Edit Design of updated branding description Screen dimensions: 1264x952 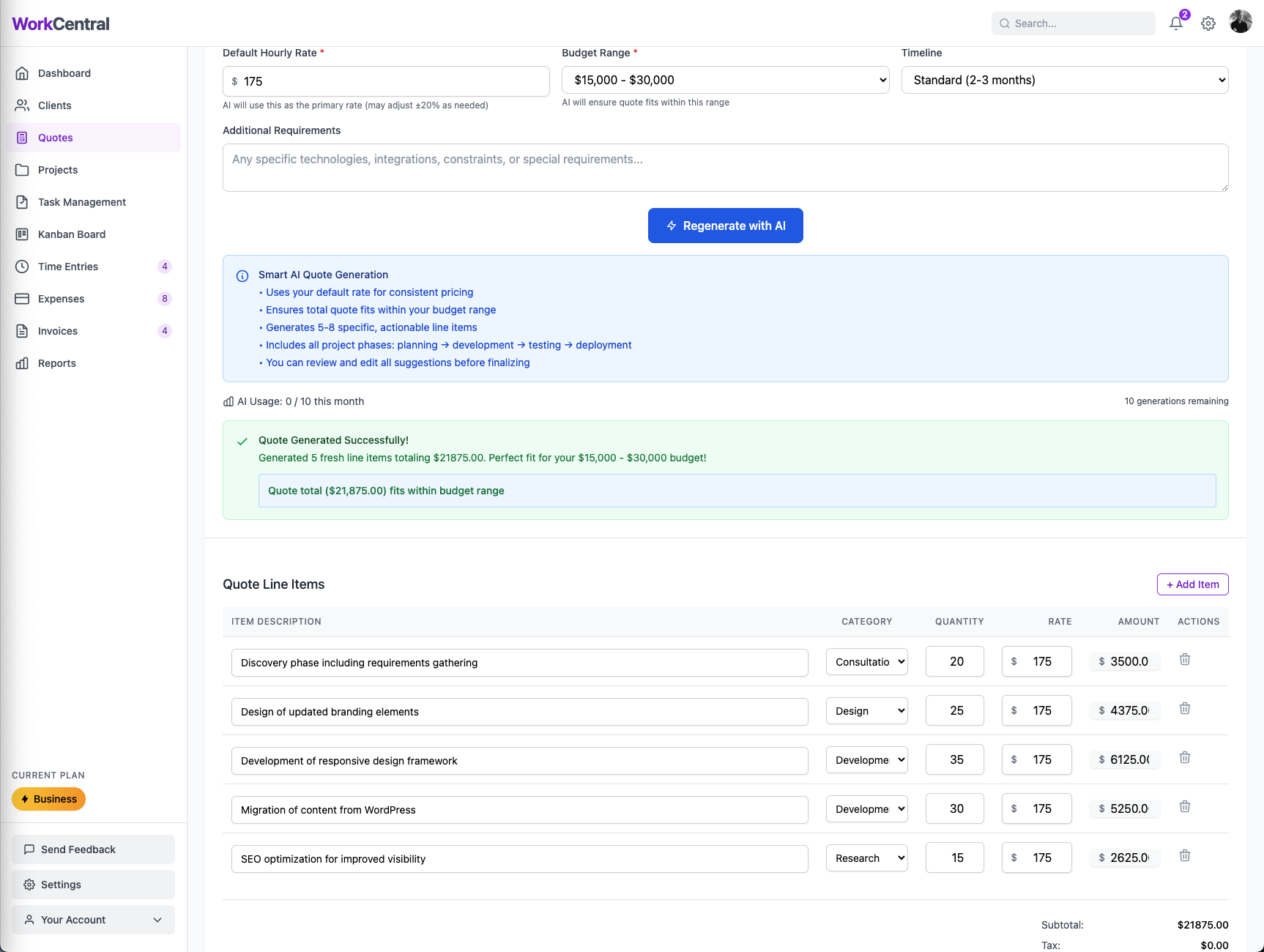(520, 712)
